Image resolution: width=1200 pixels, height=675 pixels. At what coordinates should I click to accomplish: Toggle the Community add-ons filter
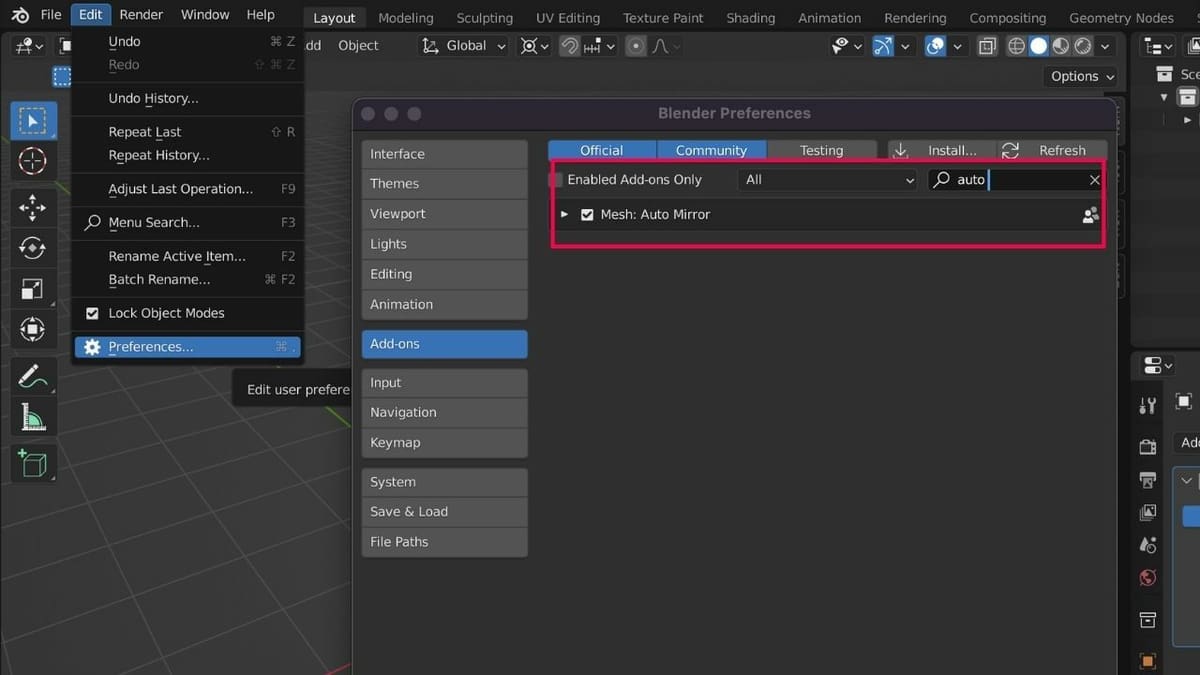tap(711, 150)
